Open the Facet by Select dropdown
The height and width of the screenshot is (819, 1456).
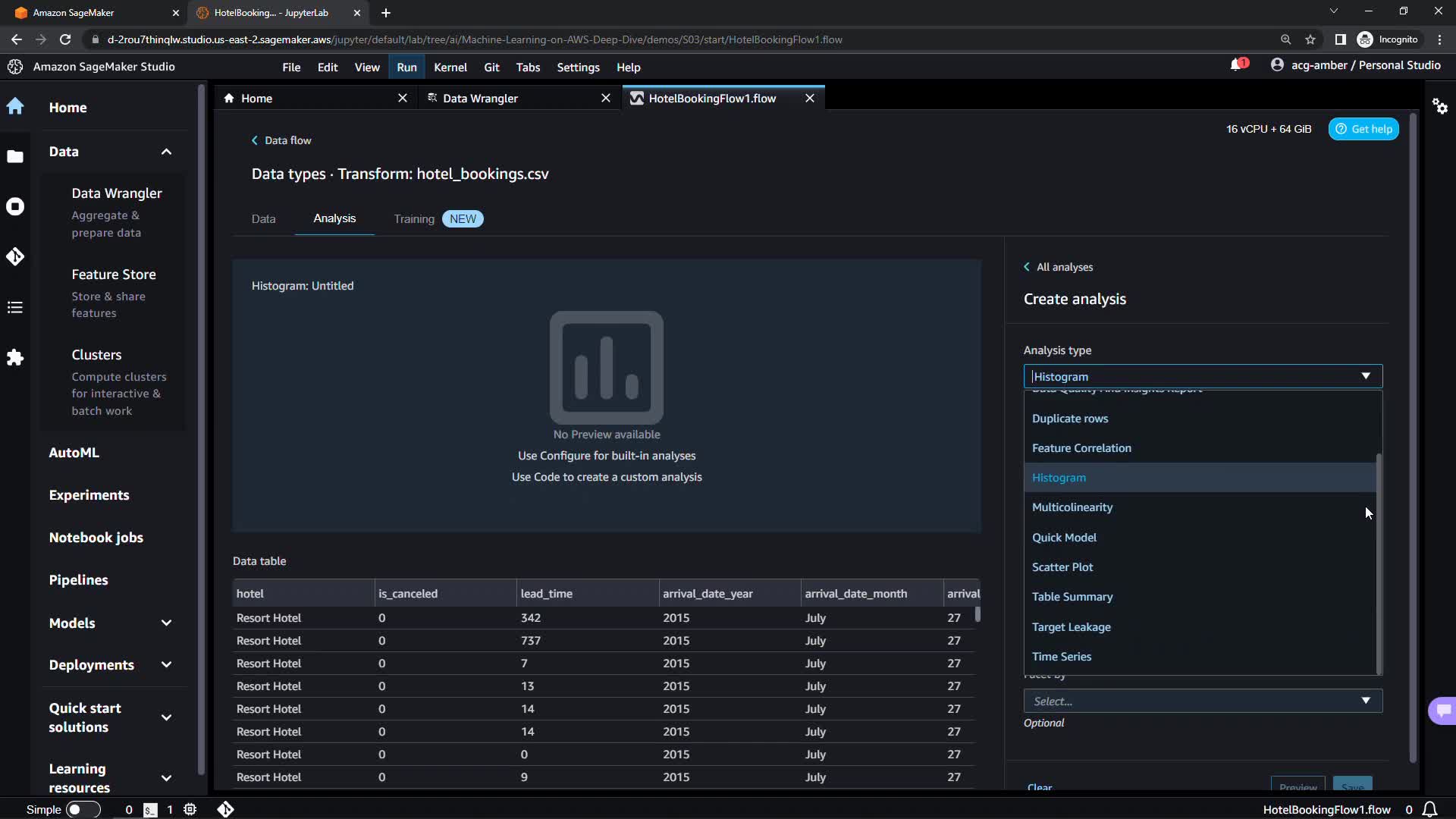pyautogui.click(x=1202, y=701)
